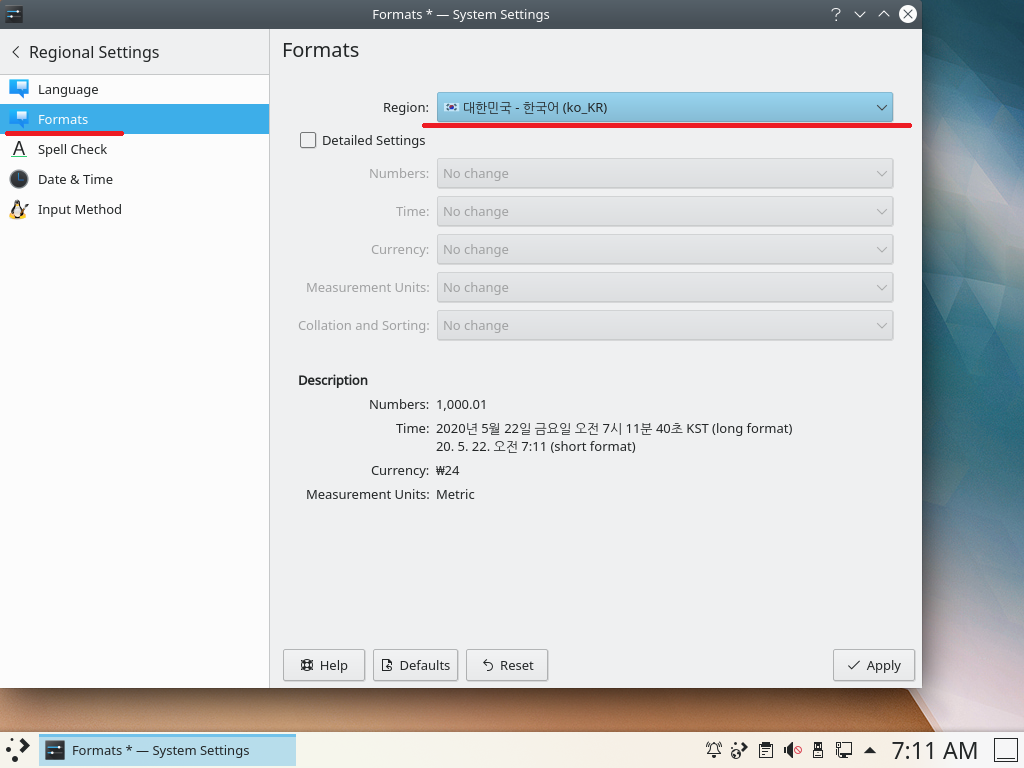Open the application launcher in the panel
The height and width of the screenshot is (768, 1024).
pos(18,750)
